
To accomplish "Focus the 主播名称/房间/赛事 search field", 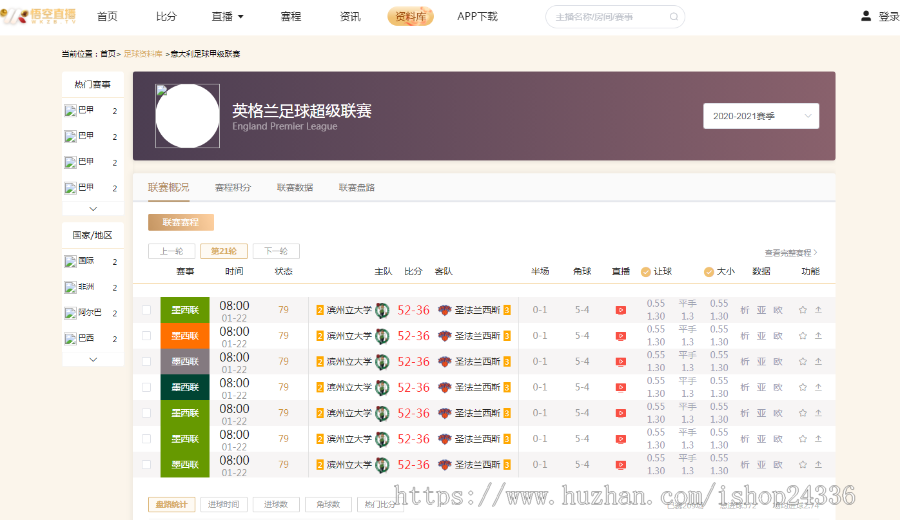I will coord(615,17).
